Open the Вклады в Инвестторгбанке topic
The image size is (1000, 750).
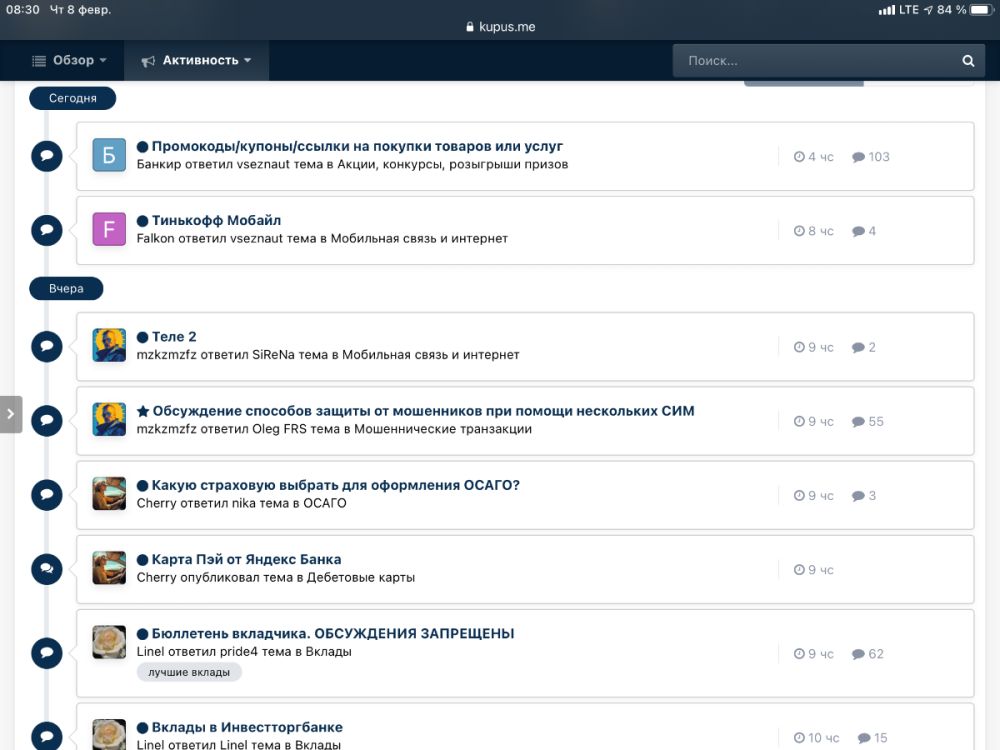[247, 727]
